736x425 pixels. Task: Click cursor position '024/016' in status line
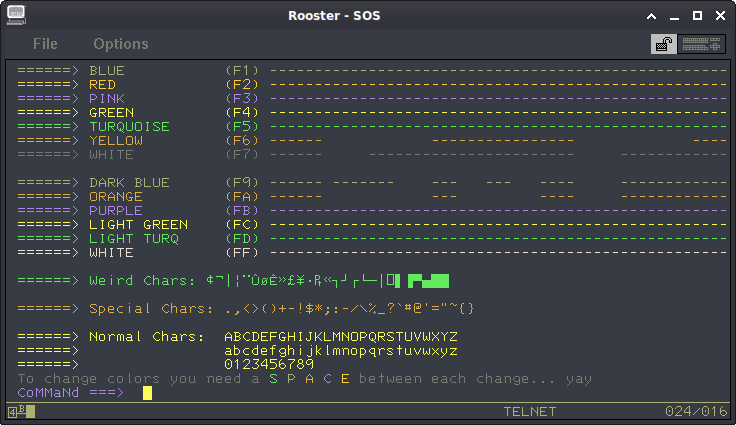(x=696, y=412)
